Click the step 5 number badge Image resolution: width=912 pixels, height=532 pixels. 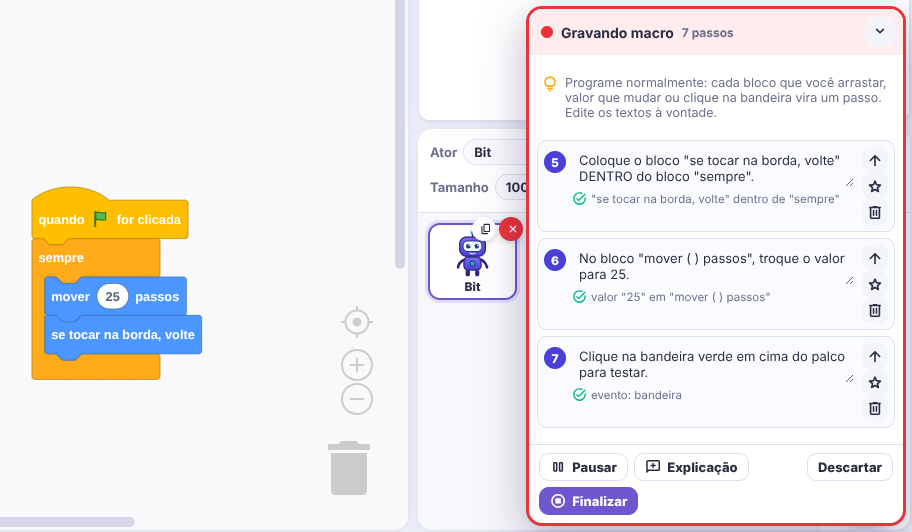[555, 162]
